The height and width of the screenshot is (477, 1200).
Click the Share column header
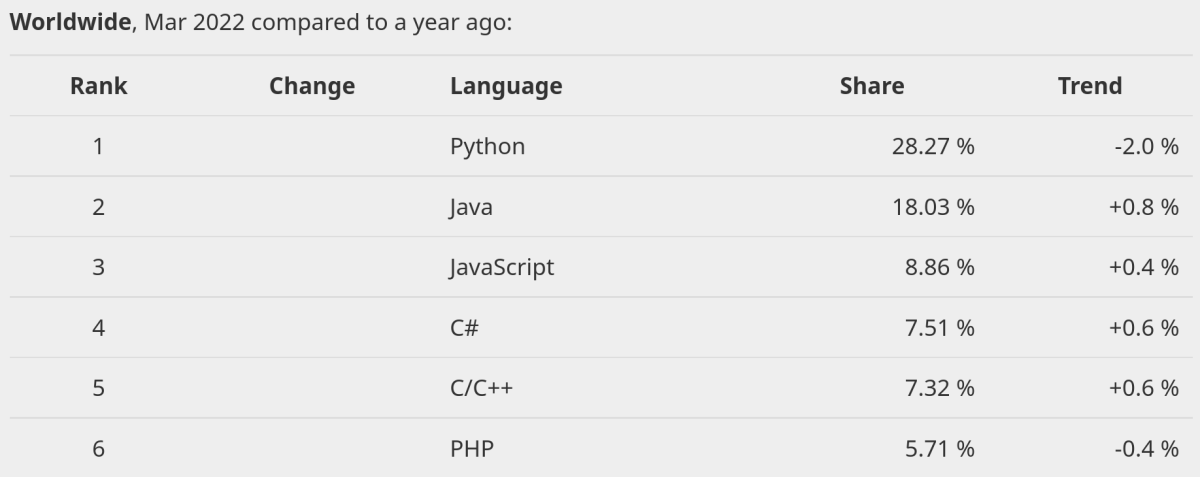click(872, 86)
